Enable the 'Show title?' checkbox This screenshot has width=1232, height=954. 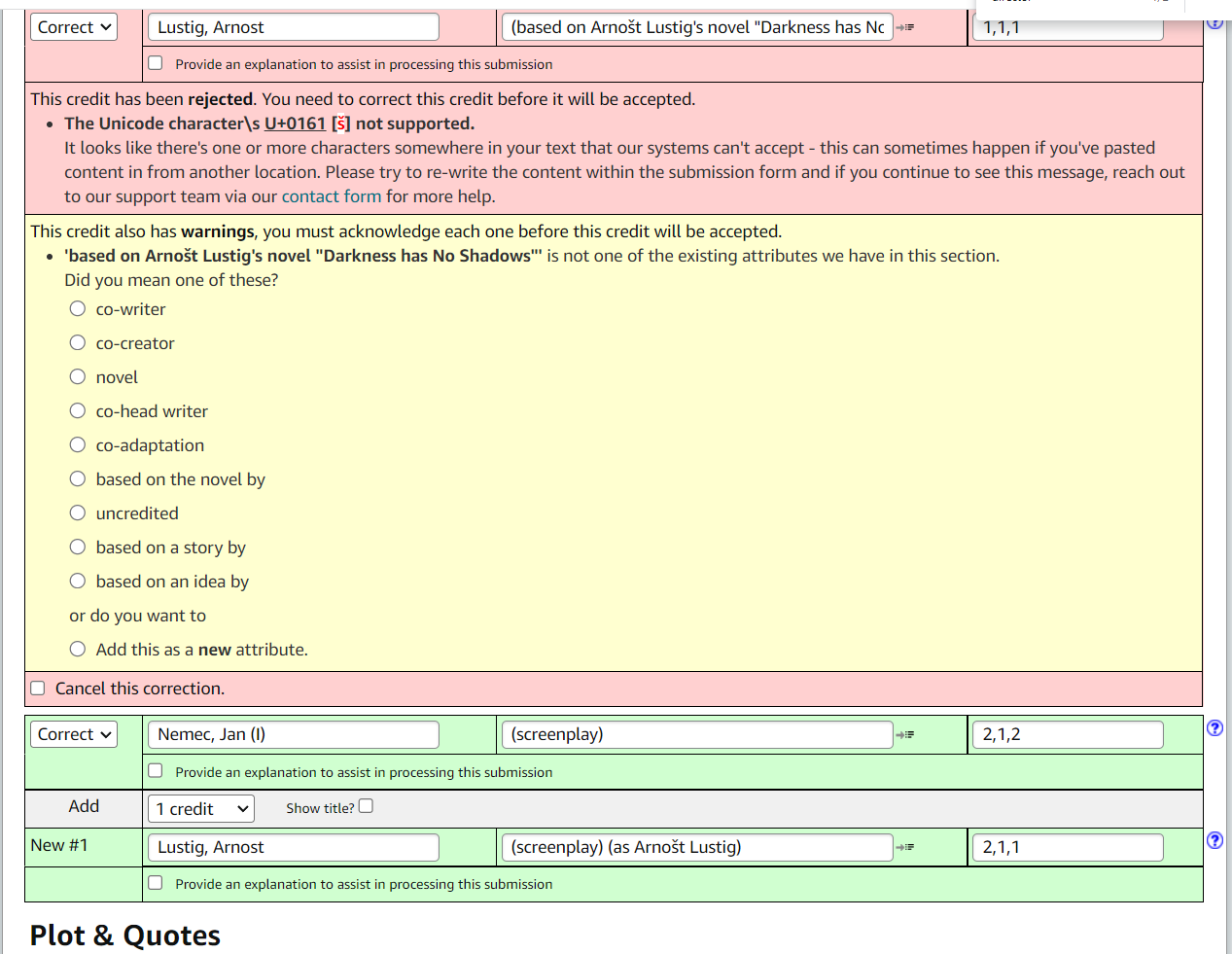[x=366, y=806]
